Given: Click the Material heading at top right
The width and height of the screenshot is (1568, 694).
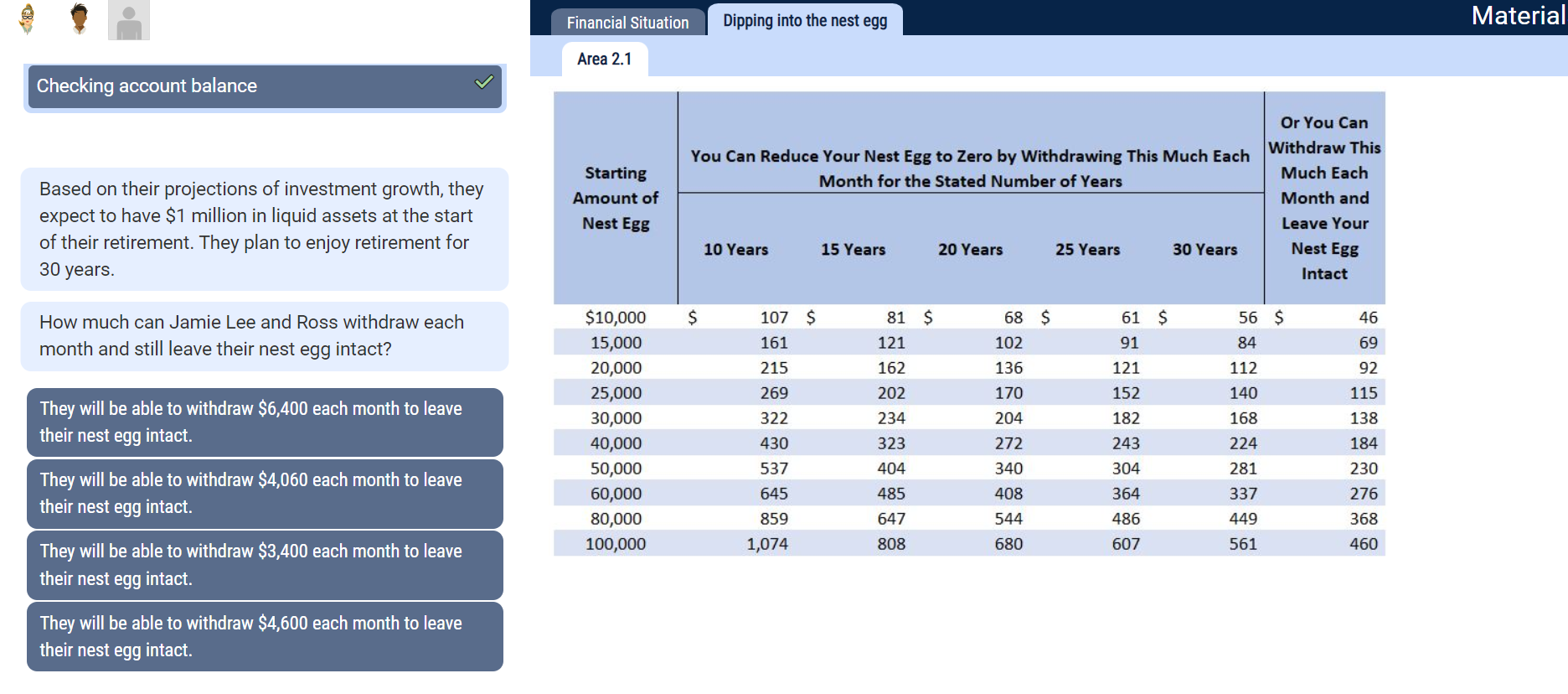Looking at the screenshot, I should point(1518,16).
